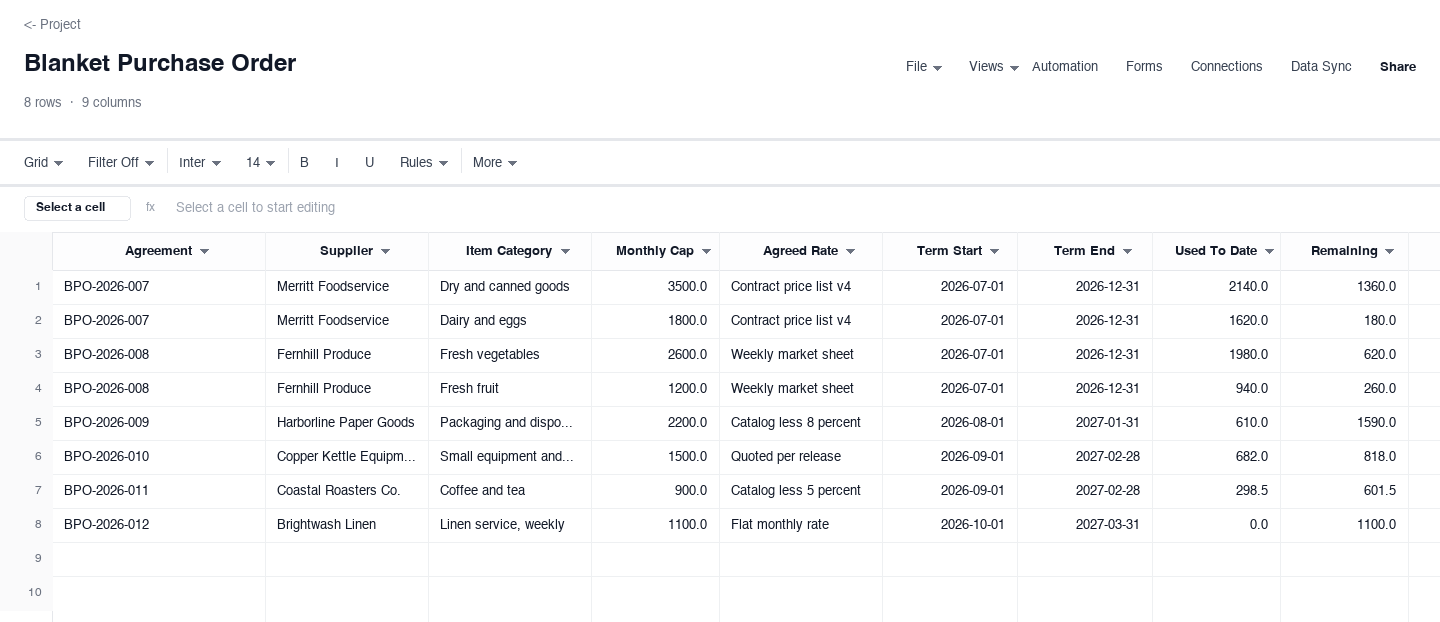1440x622 pixels.
Task: Click the fx function icon
Action: pos(150,208)
